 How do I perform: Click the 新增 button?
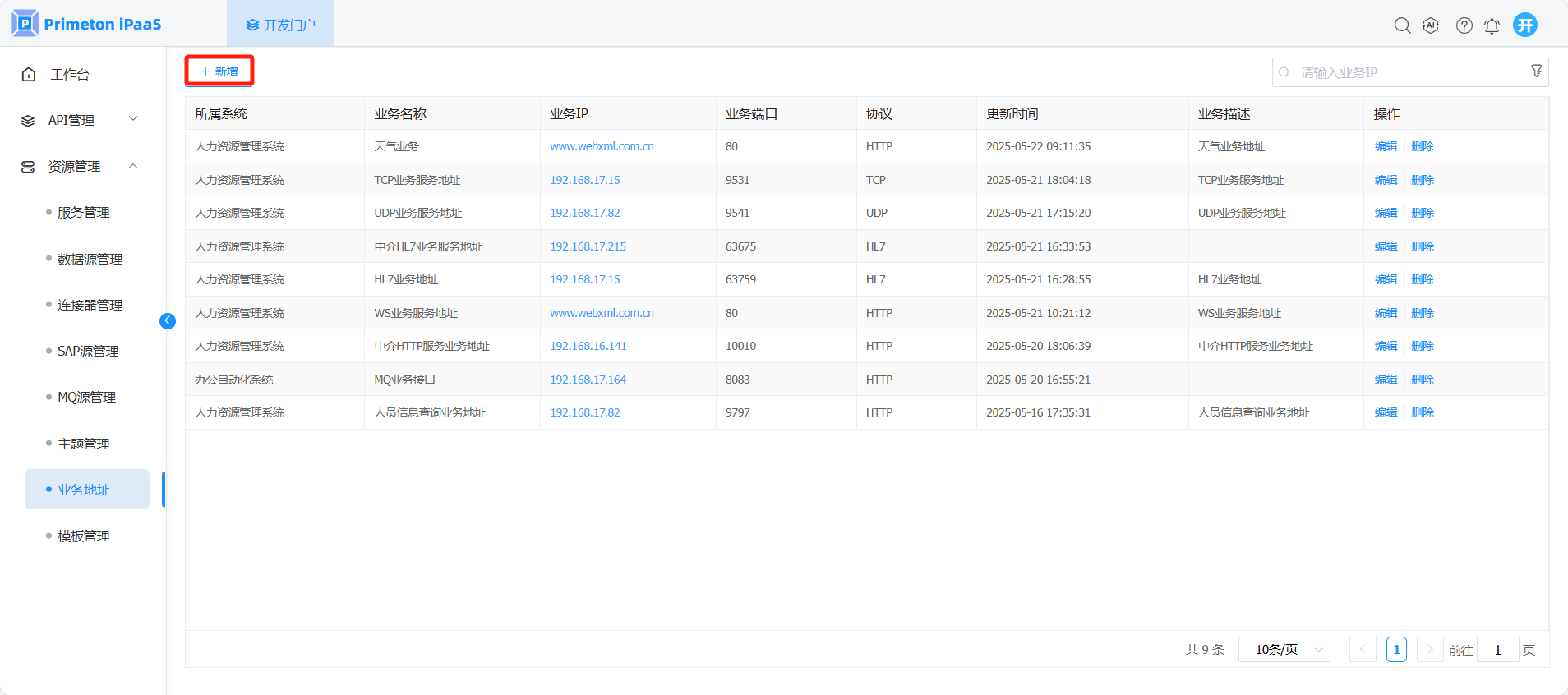(x=219, y=71)
